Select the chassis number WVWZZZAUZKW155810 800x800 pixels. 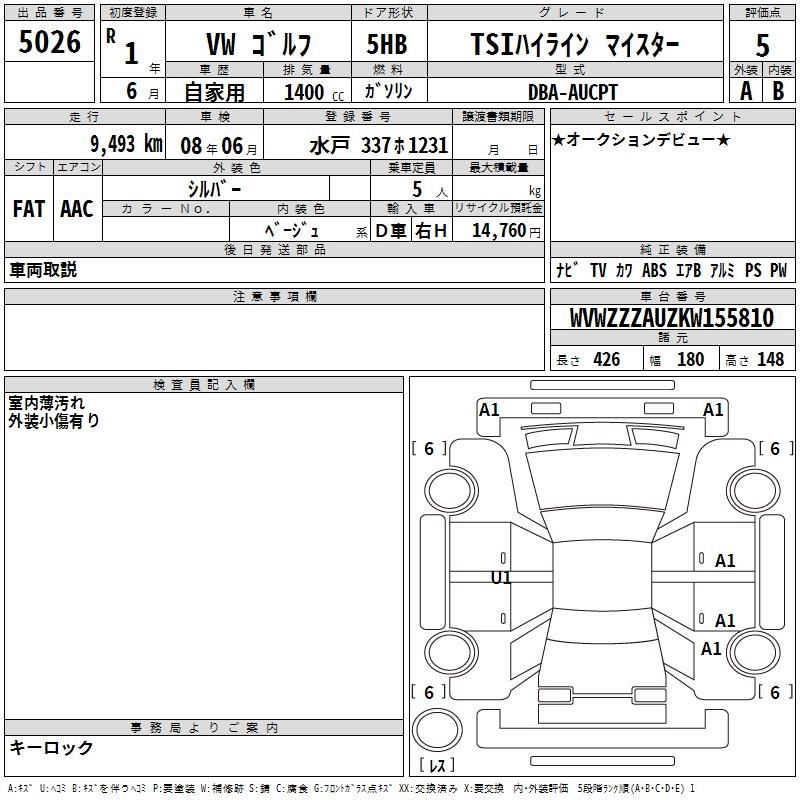pyautogui.click(x=671, y=317)
